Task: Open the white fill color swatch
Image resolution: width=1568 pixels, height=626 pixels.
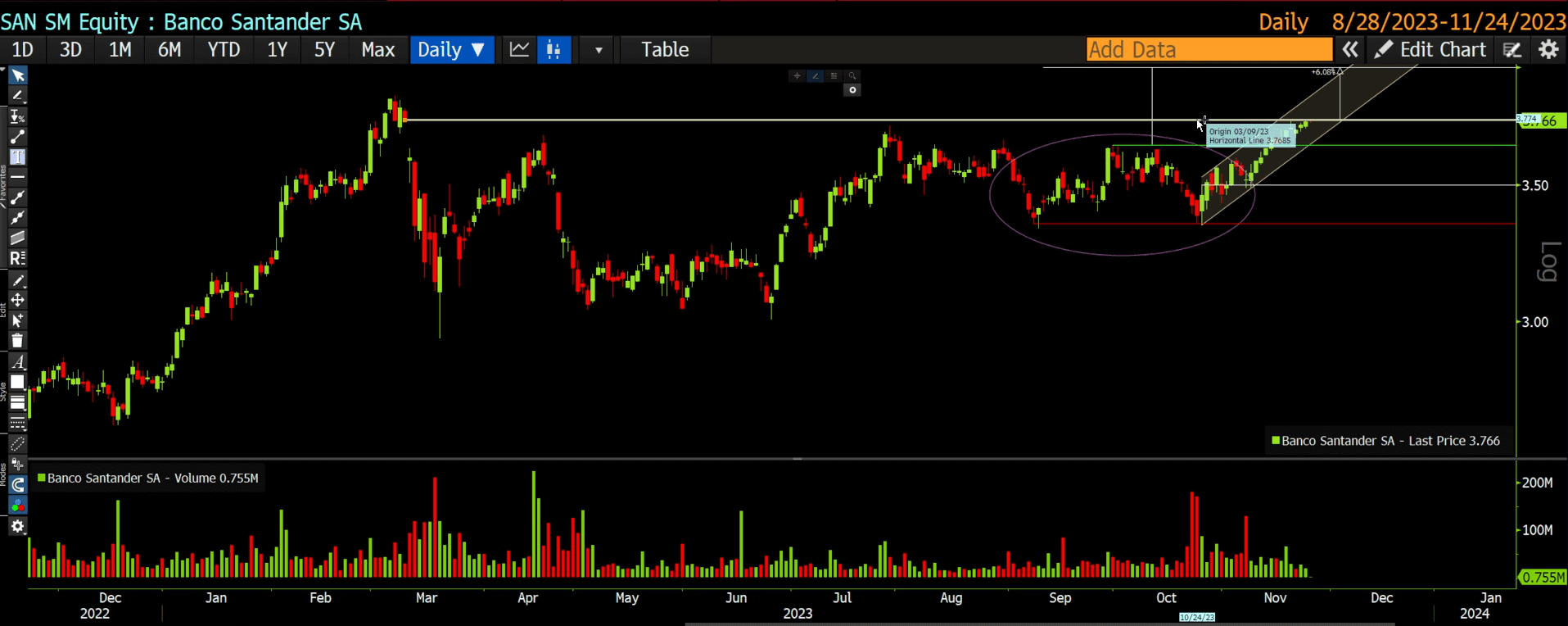Action: coord(17,382)
